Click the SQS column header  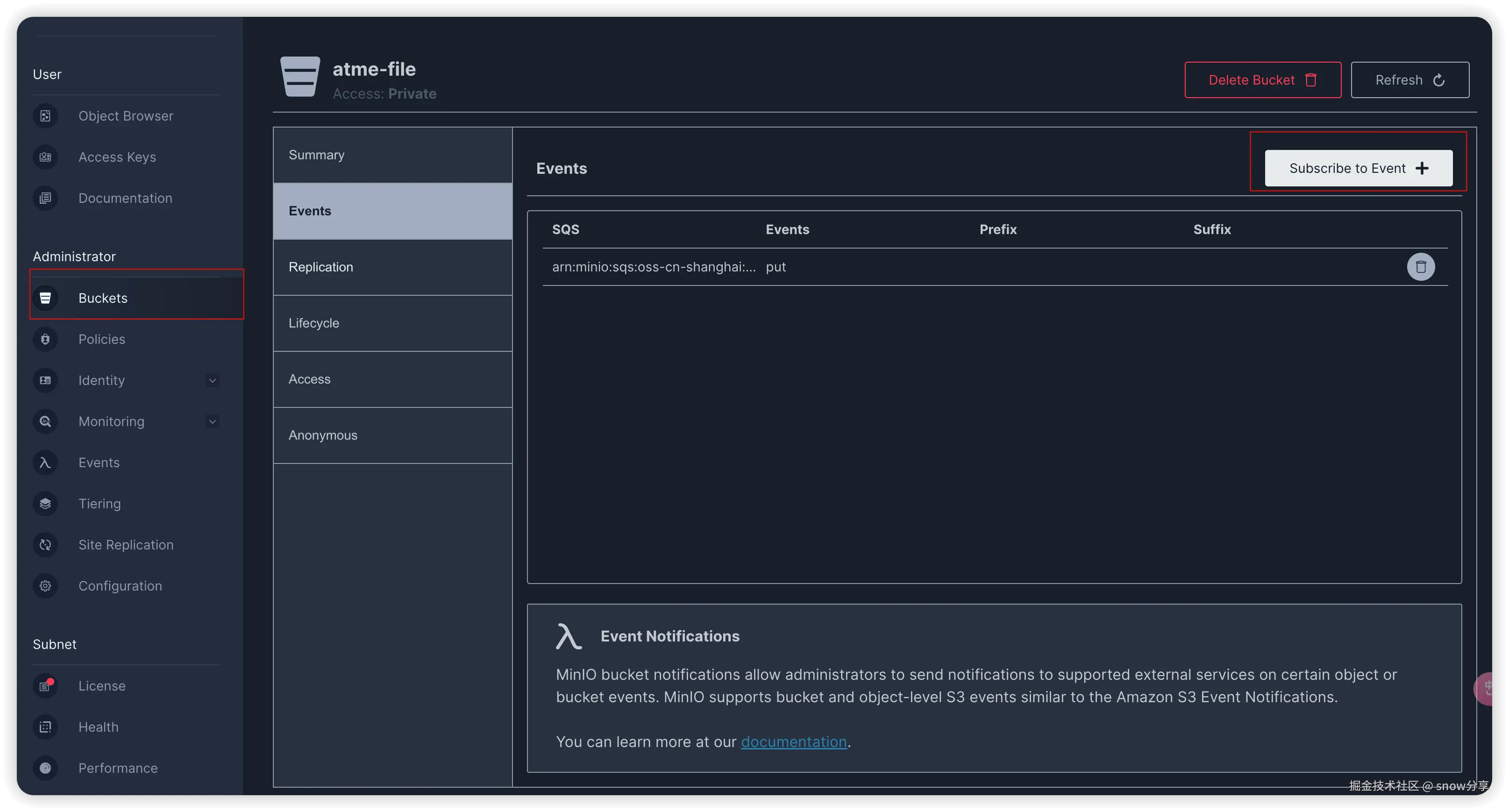[565, 230]
